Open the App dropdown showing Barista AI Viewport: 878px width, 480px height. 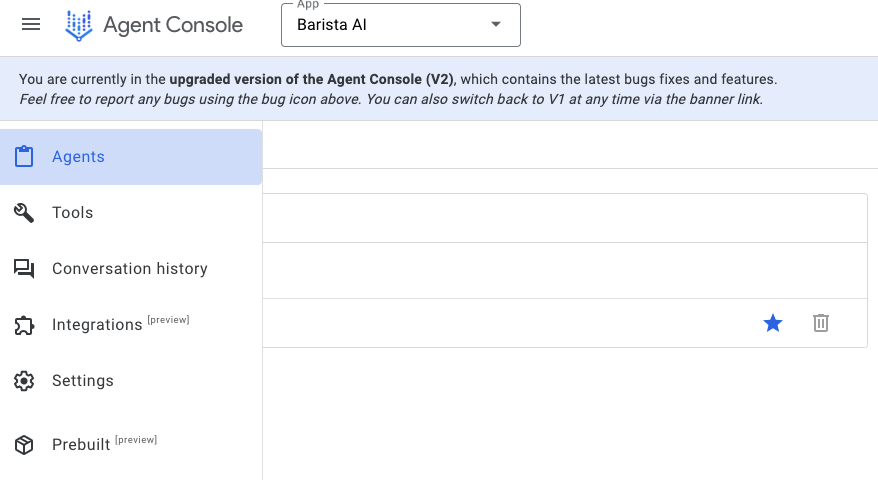401,25
